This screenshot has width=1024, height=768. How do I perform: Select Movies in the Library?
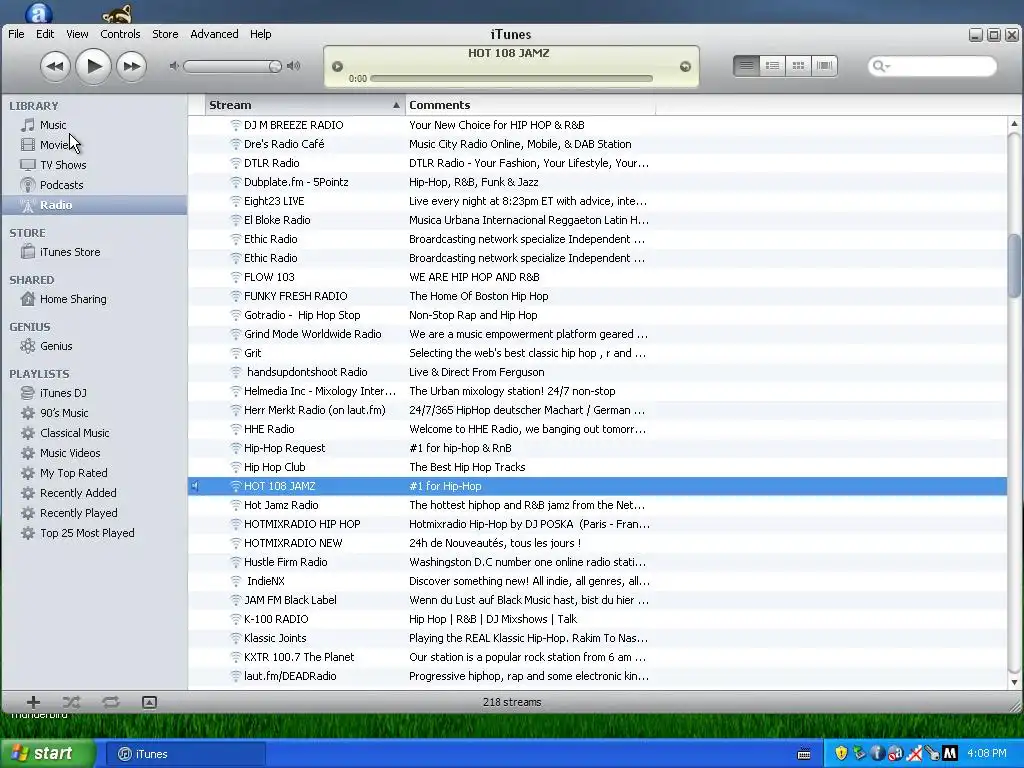[95, 145]
